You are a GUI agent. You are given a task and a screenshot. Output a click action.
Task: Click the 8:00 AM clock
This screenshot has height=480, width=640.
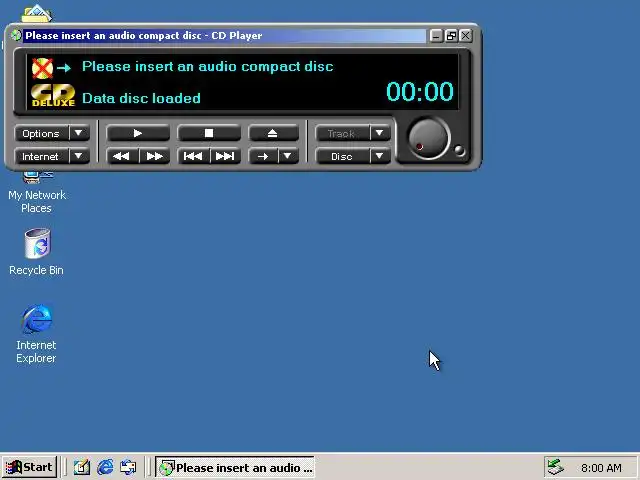pyautogui.click(x=601, y=468)
